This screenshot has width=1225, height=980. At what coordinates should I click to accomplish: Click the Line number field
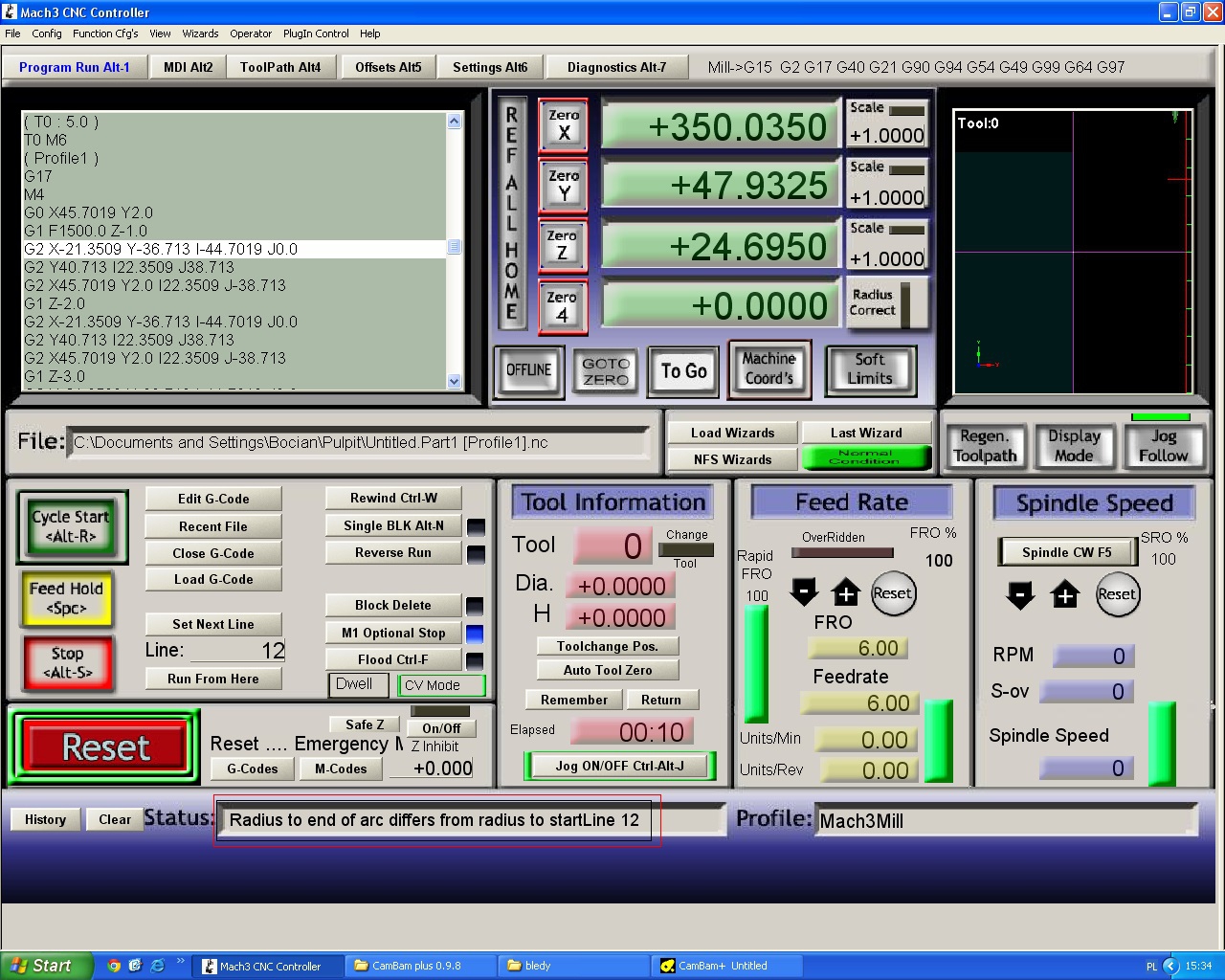(237, 651)
